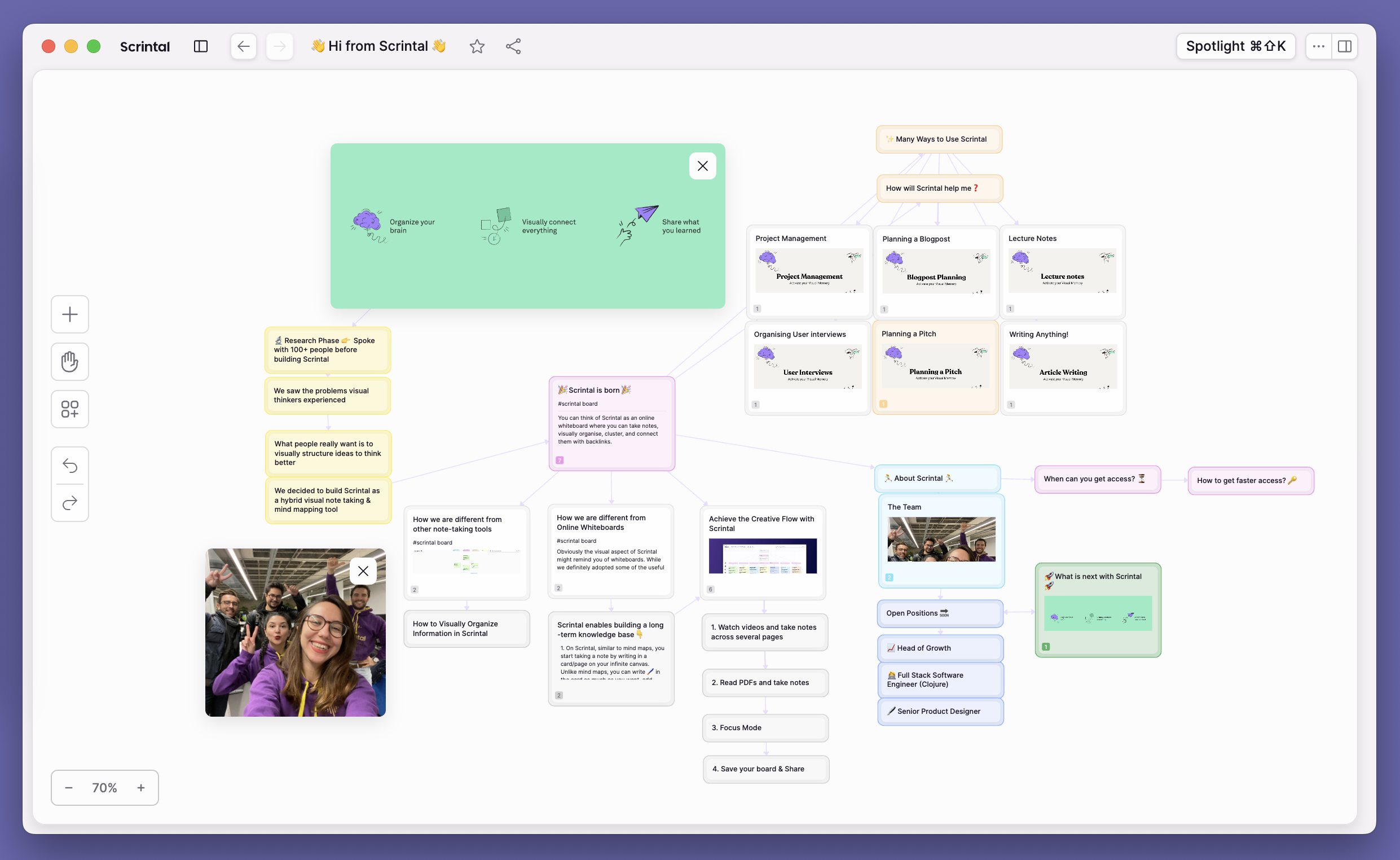
Task: Open the templates tool below the hand tool
Action: tap(69, 409)
